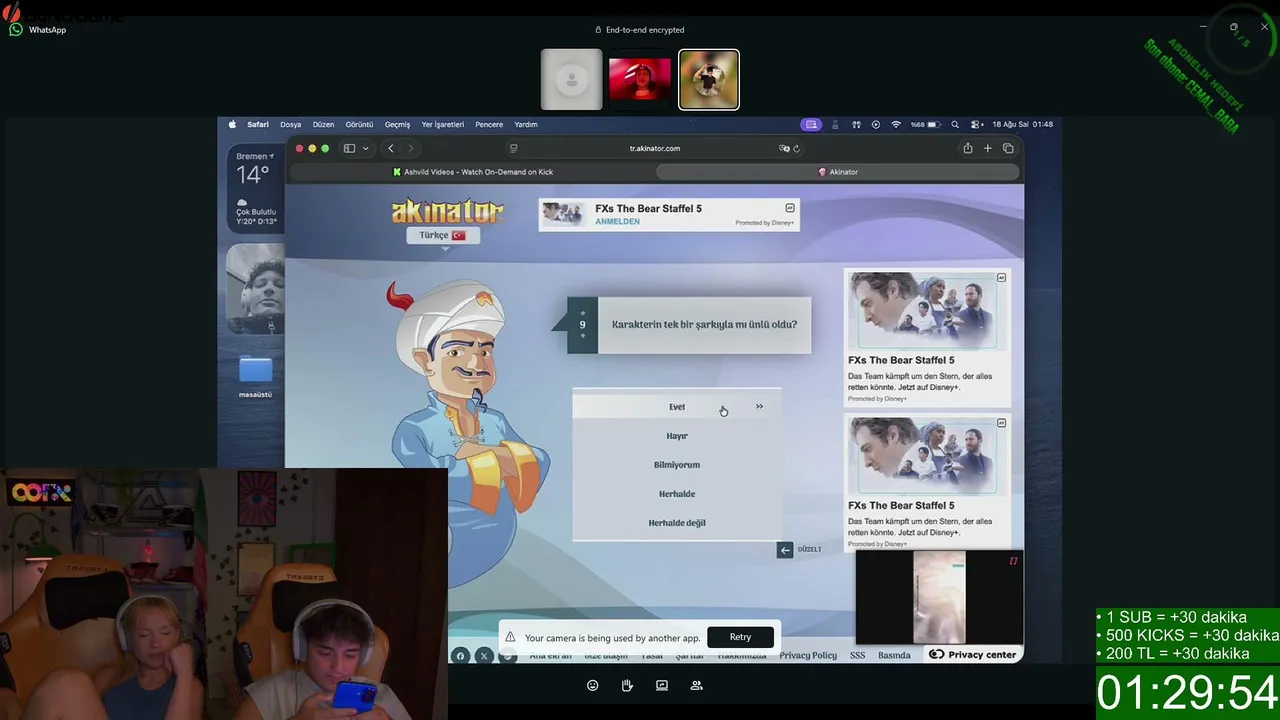This screenshot has width=1280, height=720.
Task: Open the emoji reactions in the call
Action: click(x=593, y=686)
